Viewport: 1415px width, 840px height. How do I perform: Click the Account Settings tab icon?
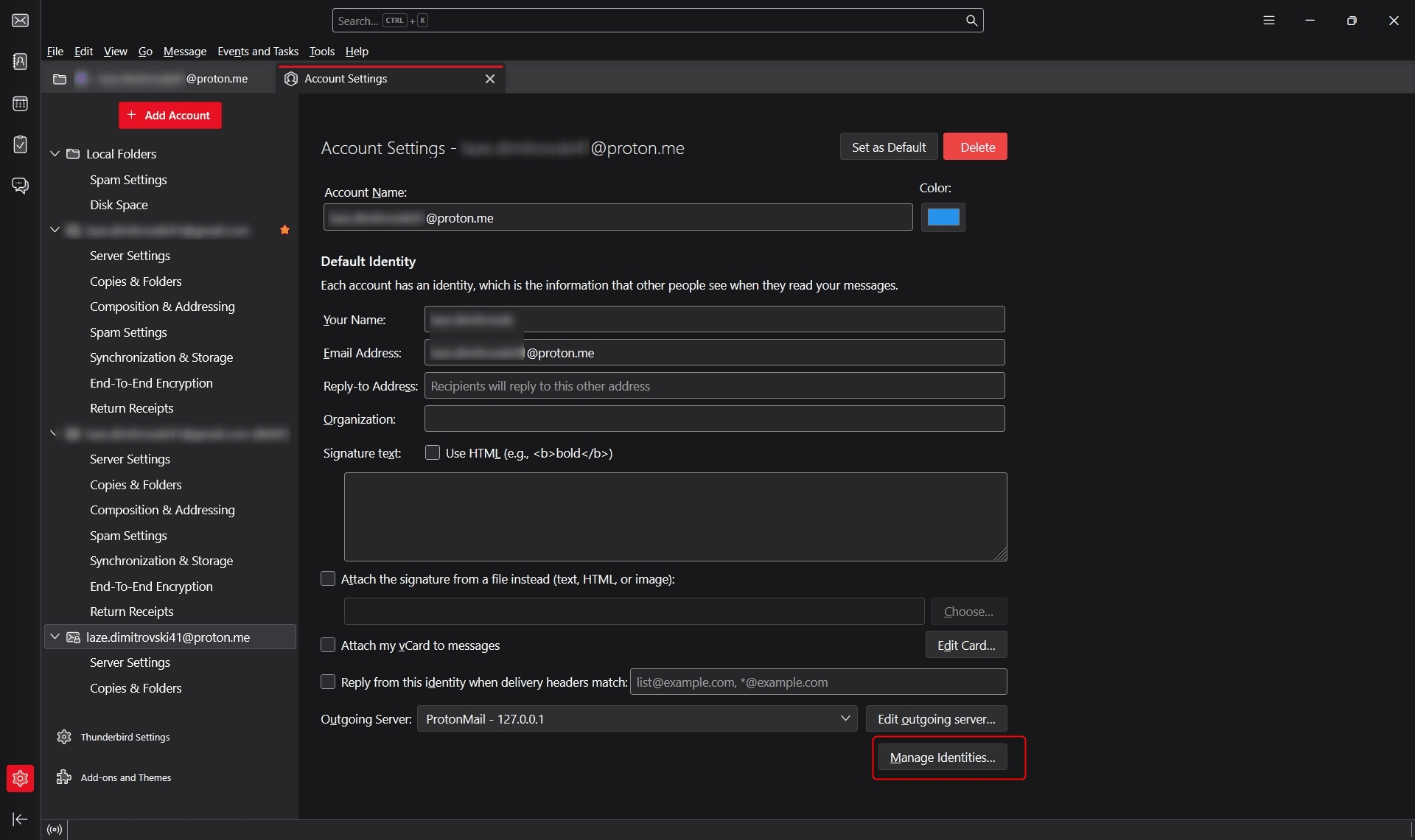coord(291,79)
